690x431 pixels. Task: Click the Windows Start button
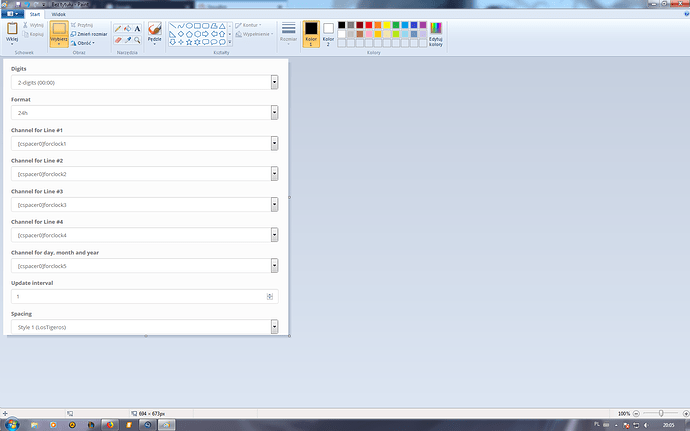(8, 424)
